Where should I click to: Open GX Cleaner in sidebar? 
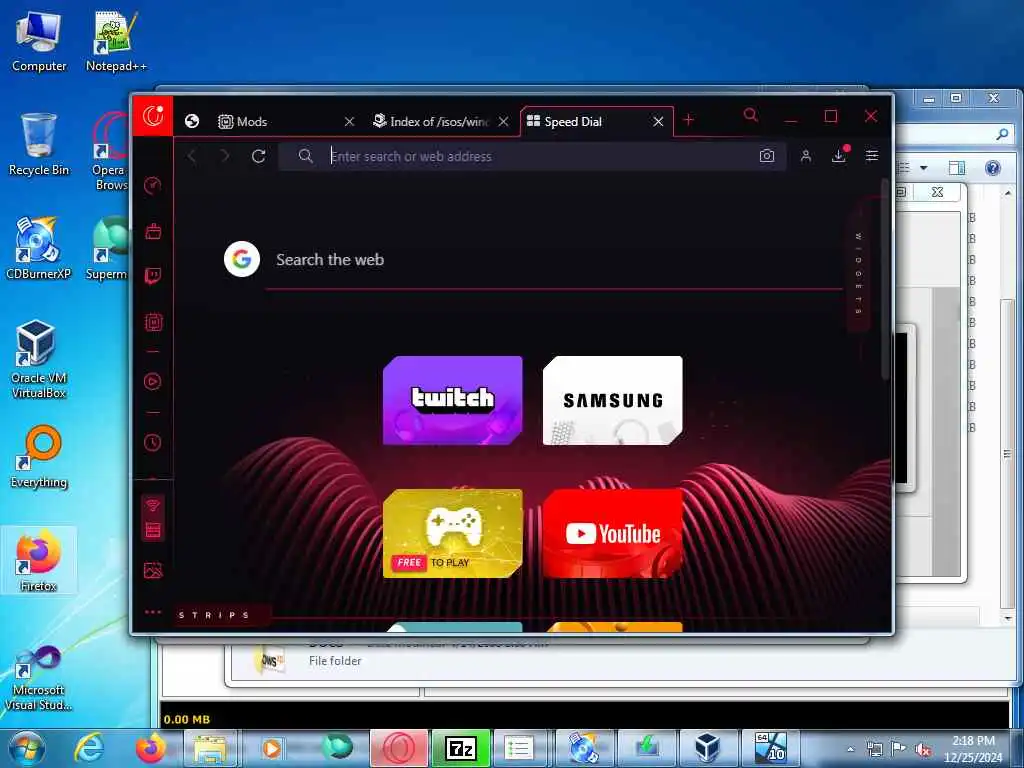point(153,231)
